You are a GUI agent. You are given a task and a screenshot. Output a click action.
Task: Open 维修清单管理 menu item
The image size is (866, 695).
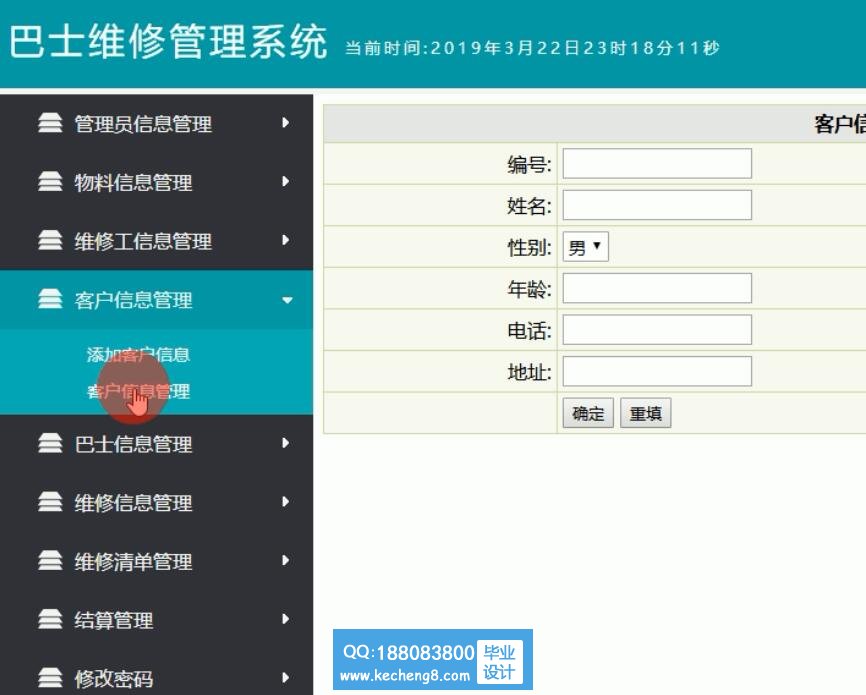133,561
